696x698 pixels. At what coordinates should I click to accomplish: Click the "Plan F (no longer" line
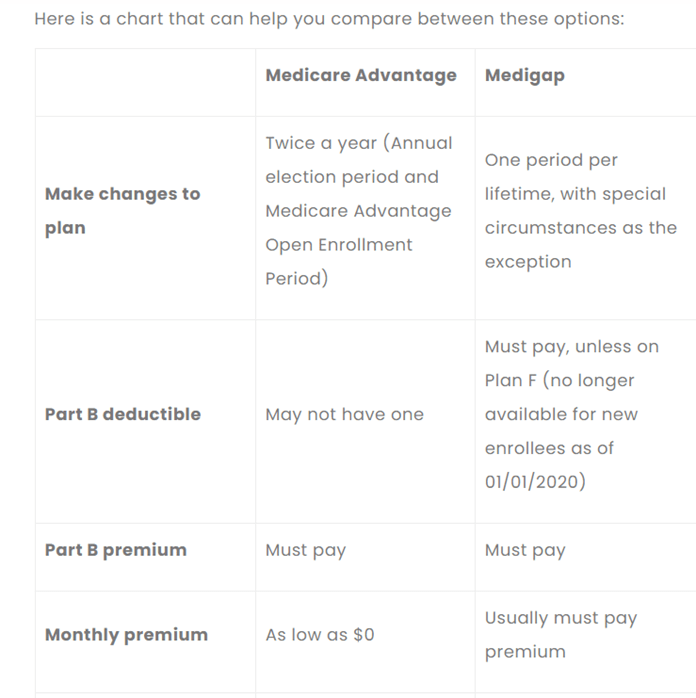(x=559, y=380)
